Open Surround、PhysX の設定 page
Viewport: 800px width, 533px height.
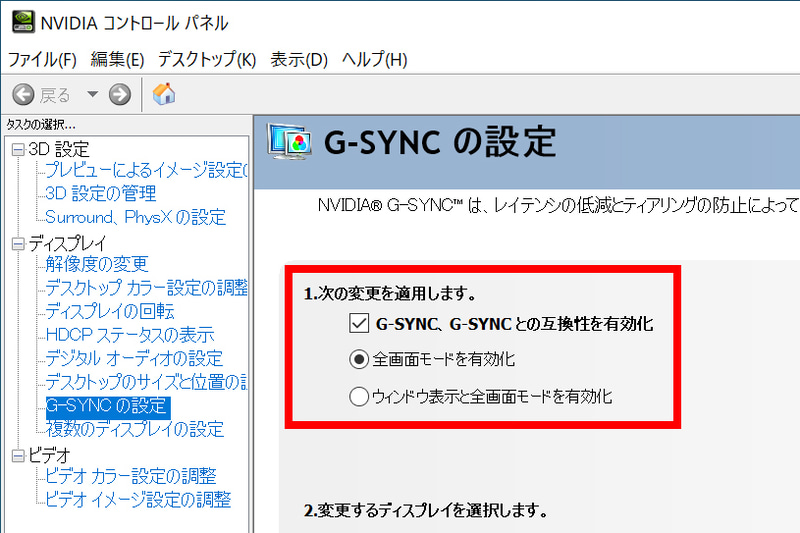point(135,217)
